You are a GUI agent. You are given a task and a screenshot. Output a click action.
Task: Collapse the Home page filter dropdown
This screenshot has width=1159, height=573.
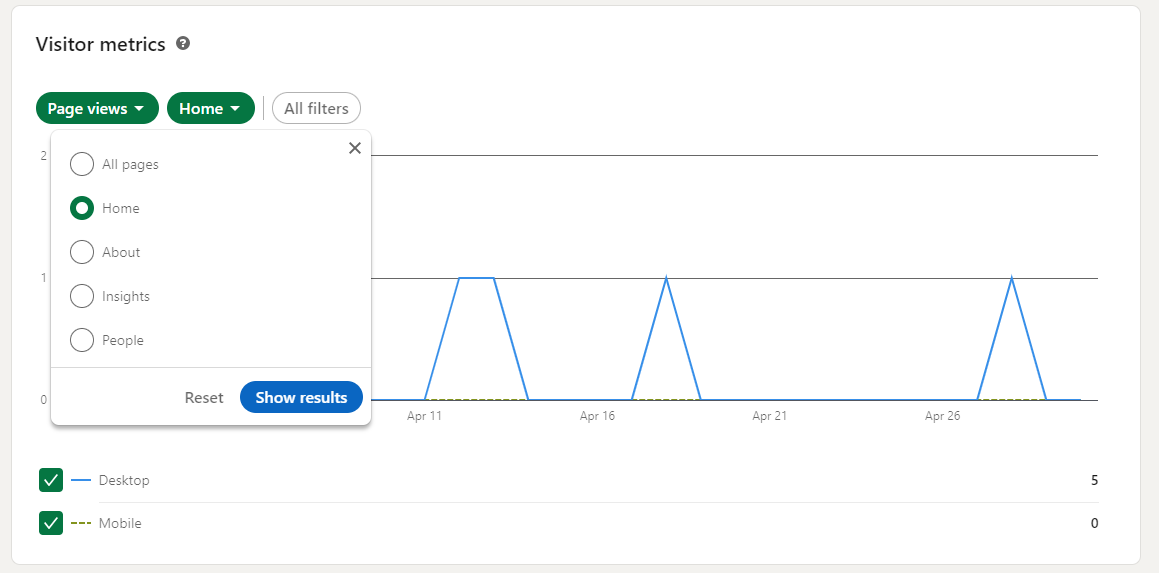pos(210,108)
